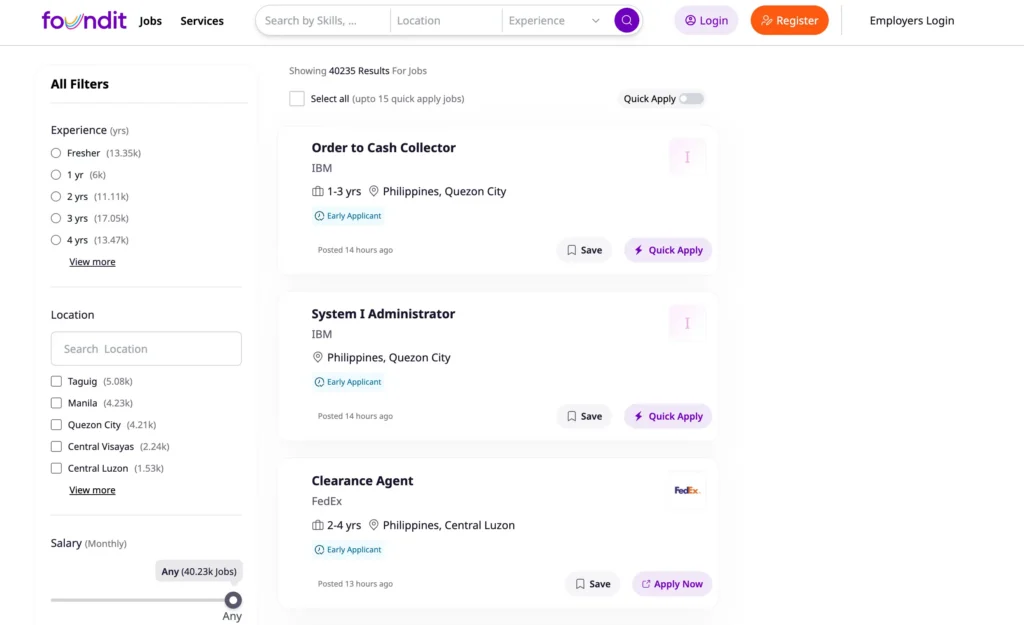Select 2 yrs experience option
Image resolution: width=1024 pixels, height=625 pixels.
coord(56,196)
